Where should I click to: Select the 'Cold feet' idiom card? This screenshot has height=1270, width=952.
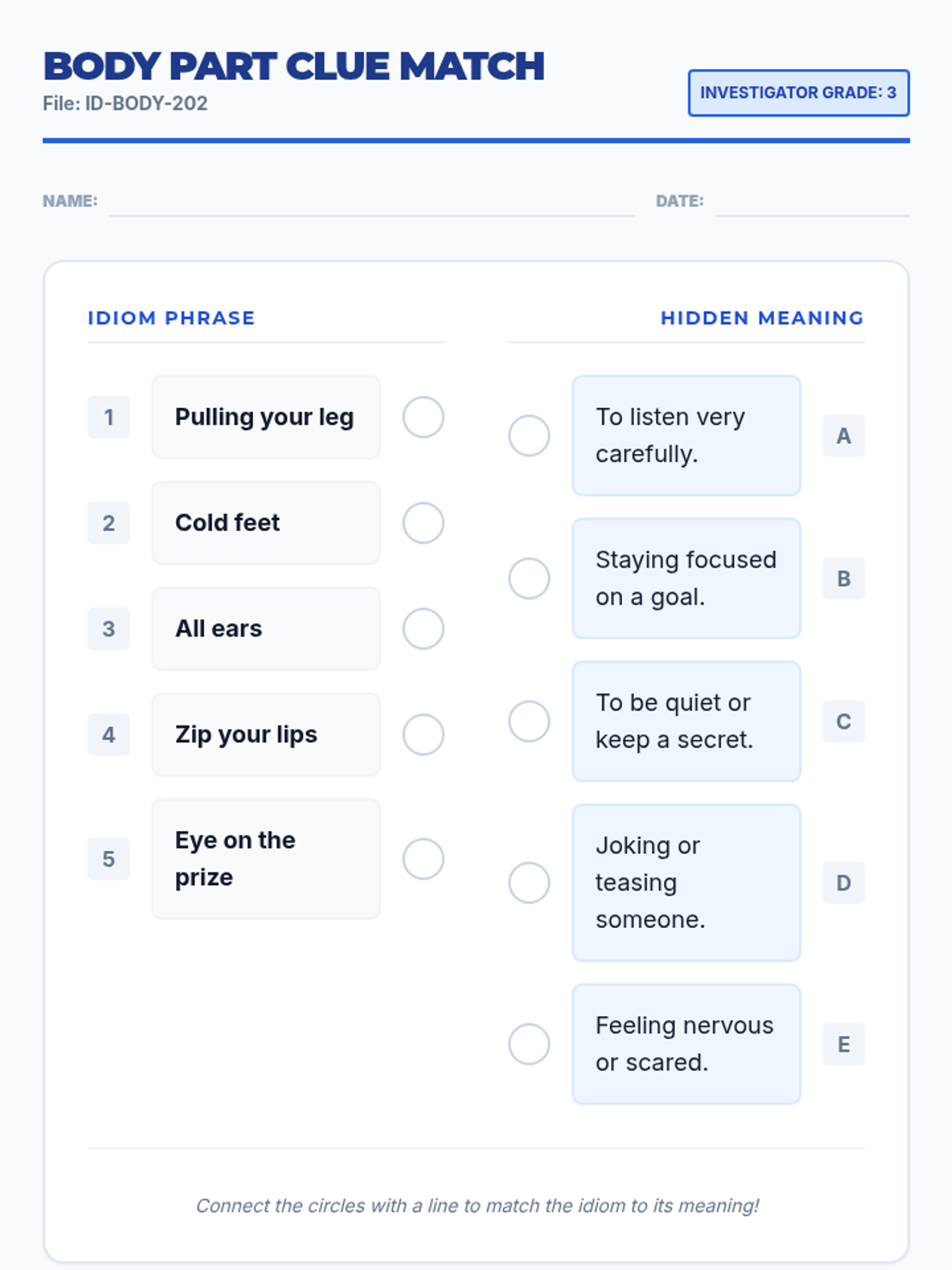(266, 523)
